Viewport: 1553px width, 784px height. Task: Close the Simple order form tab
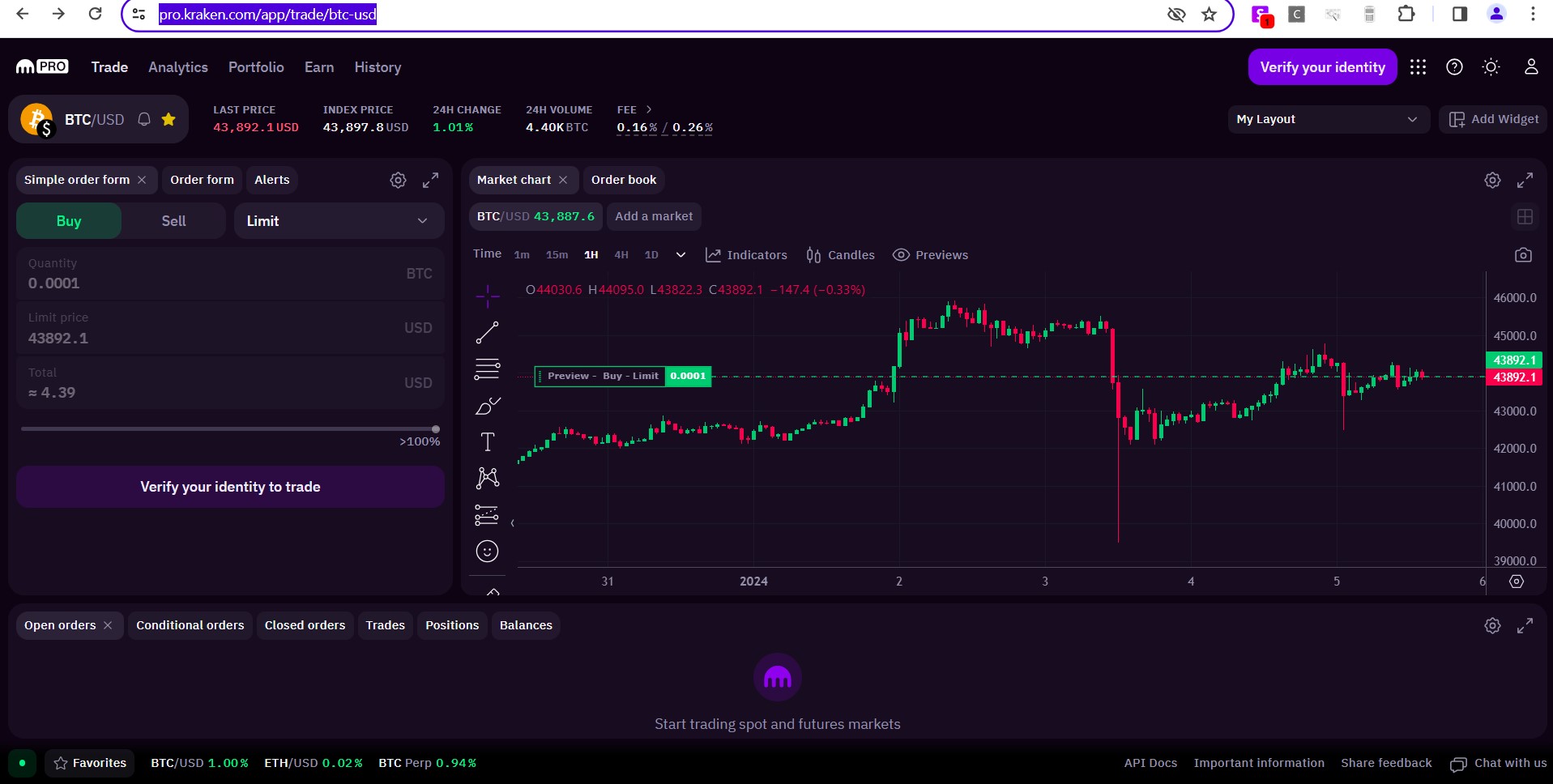point(142,180)
